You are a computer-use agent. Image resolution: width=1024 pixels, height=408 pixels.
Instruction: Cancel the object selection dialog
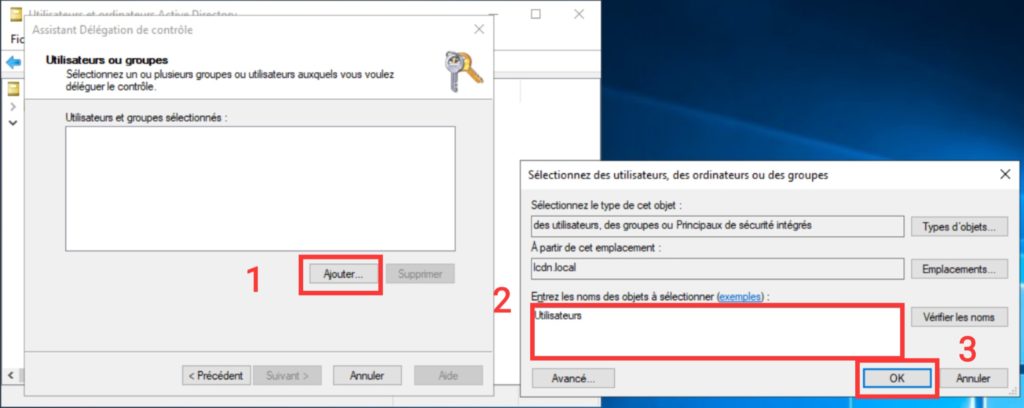click(973, 378)
